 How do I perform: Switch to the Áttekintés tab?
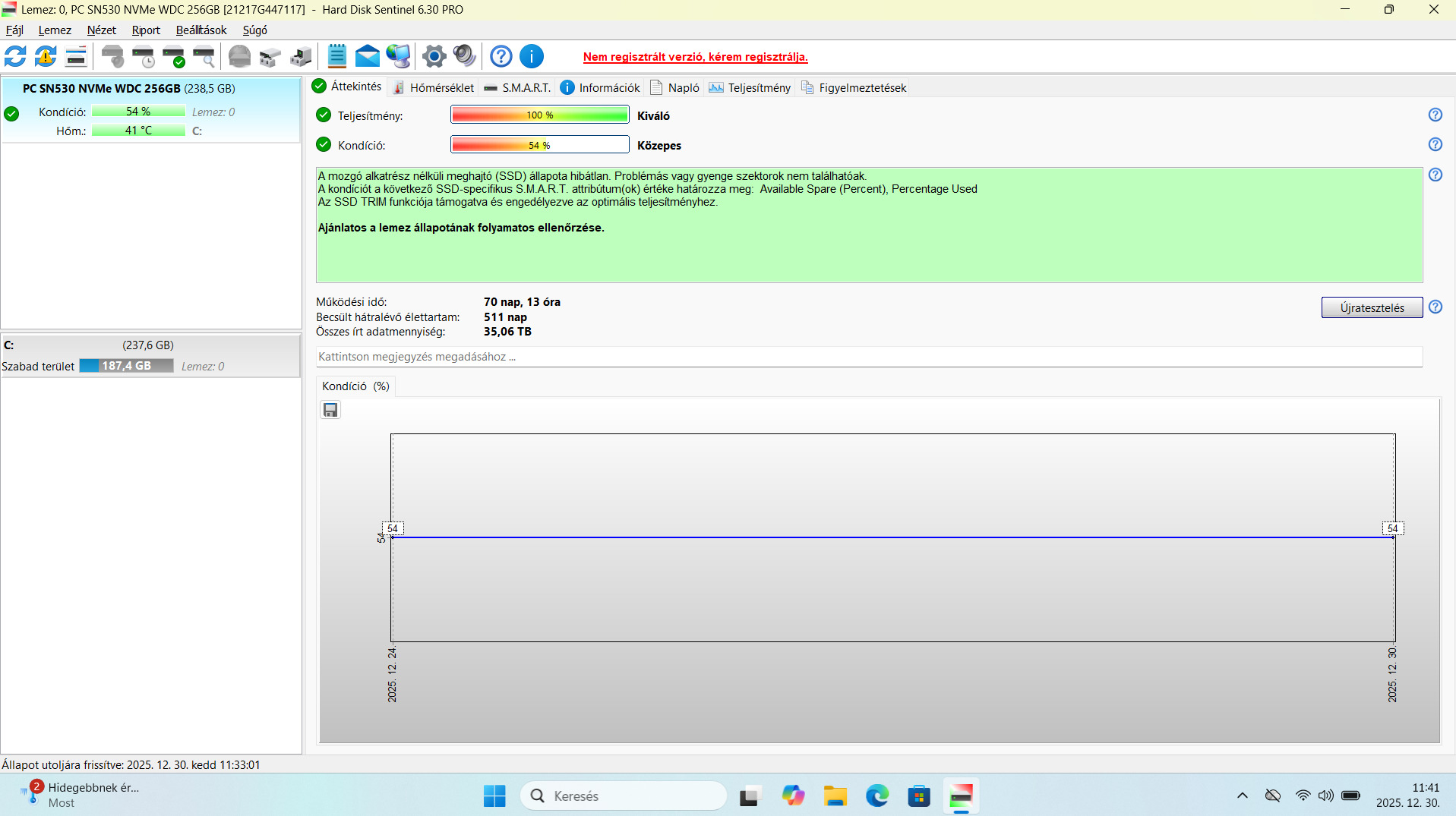347,87
